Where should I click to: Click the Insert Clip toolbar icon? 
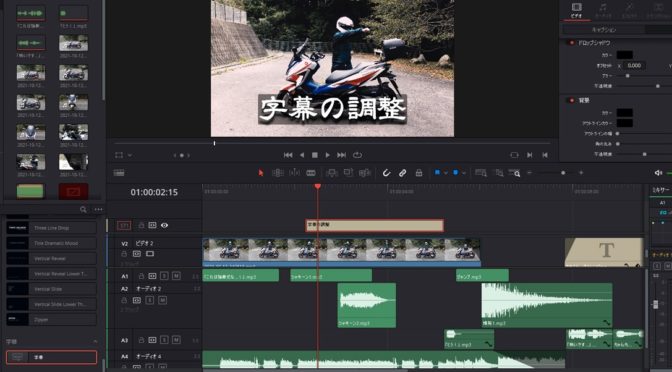(332, 173)
